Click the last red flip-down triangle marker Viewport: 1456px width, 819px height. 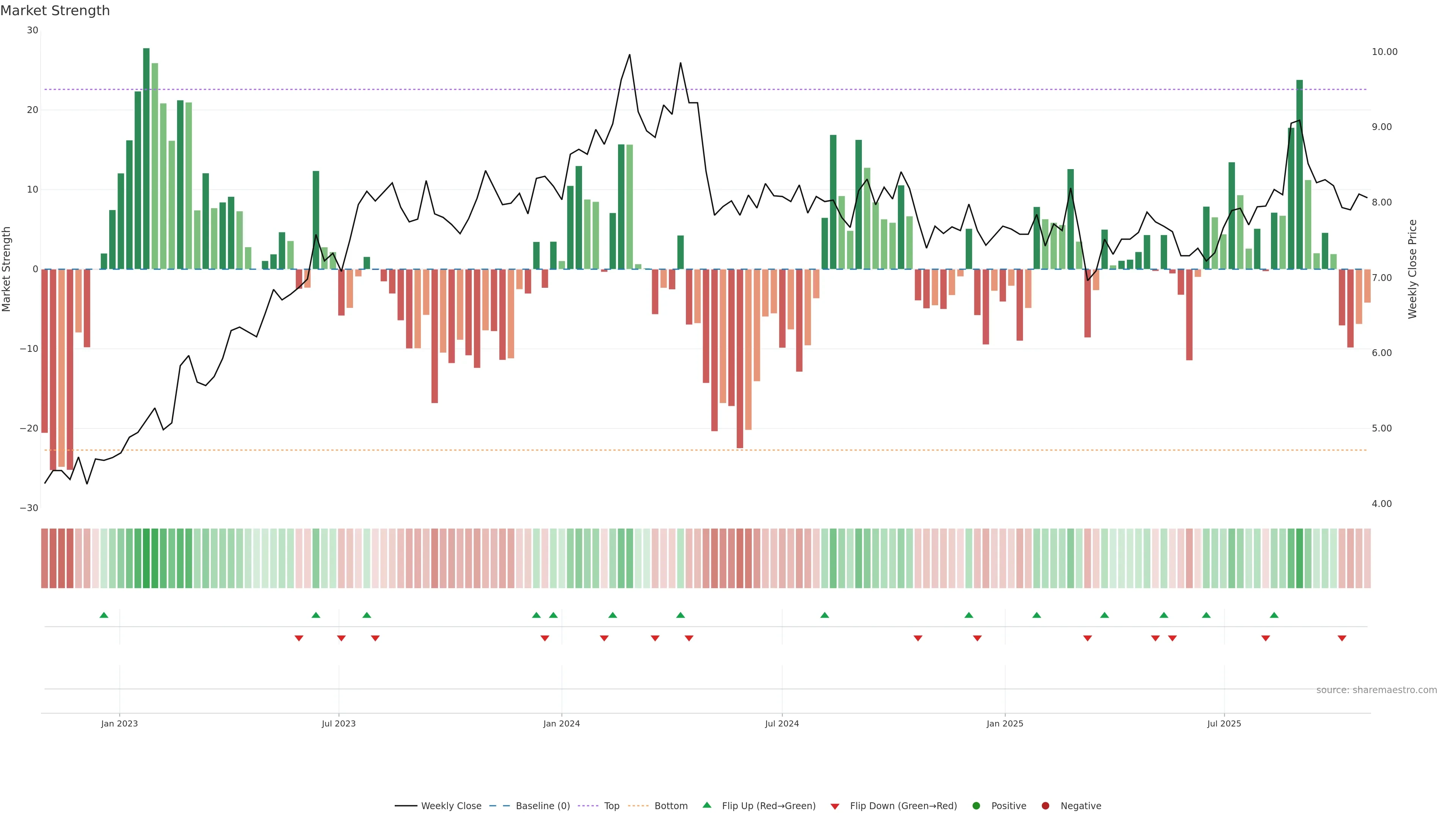1342,638
